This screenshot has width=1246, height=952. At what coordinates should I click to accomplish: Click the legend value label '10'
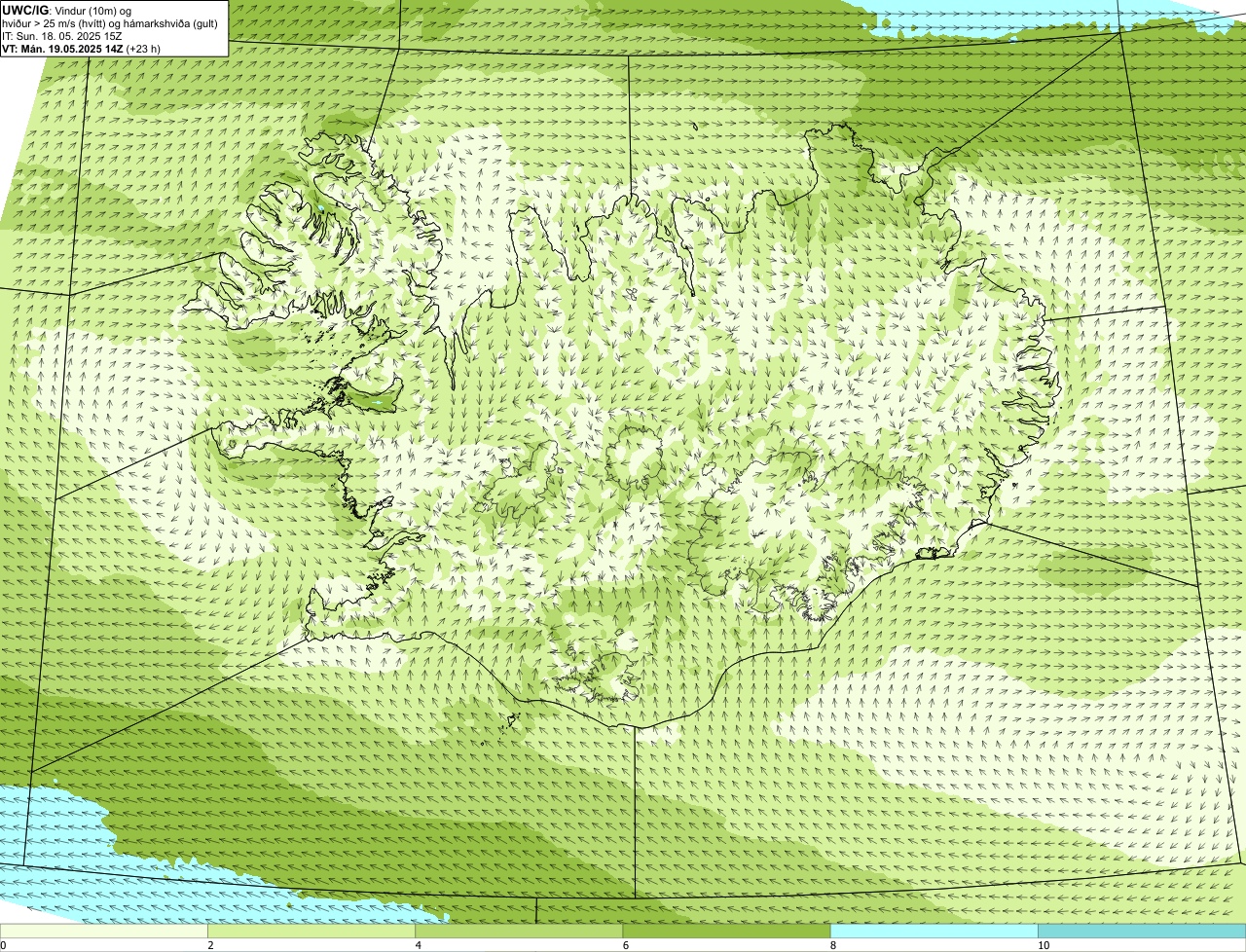coord(1044,945)
